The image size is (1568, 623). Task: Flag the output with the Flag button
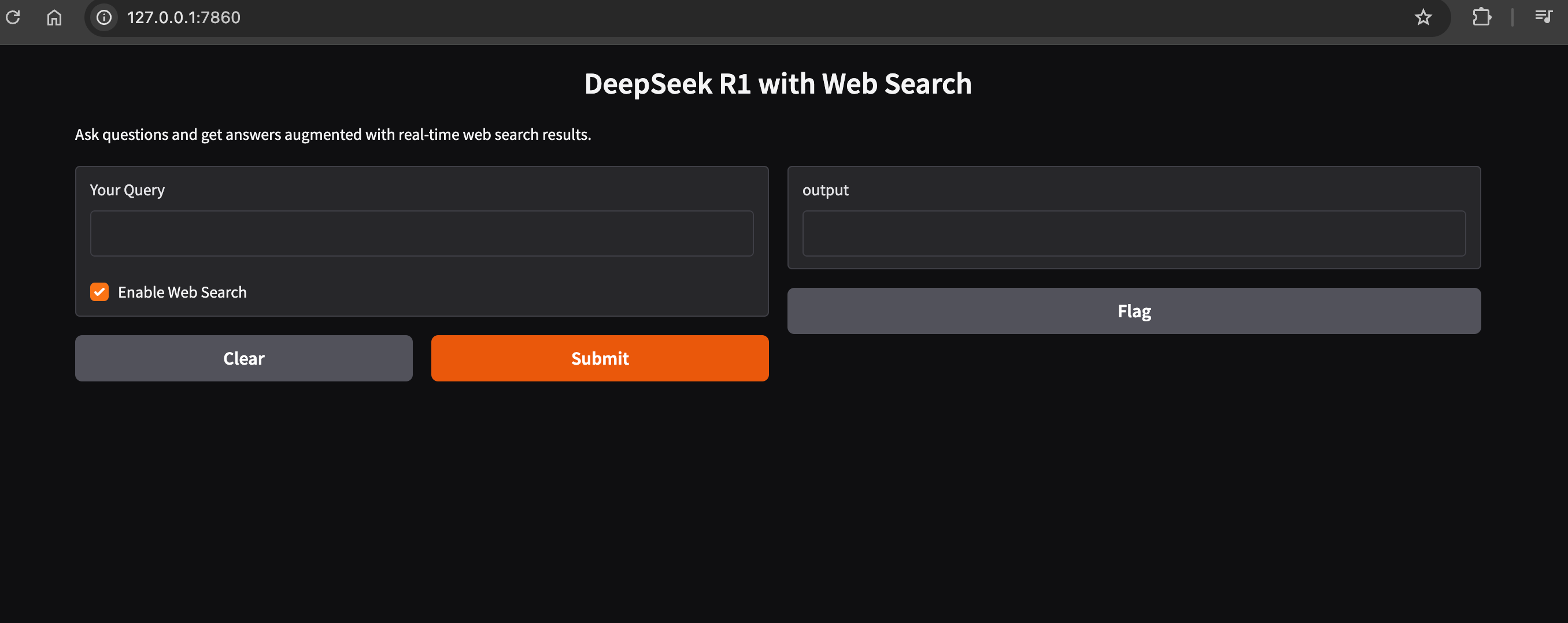(1134, 311)
